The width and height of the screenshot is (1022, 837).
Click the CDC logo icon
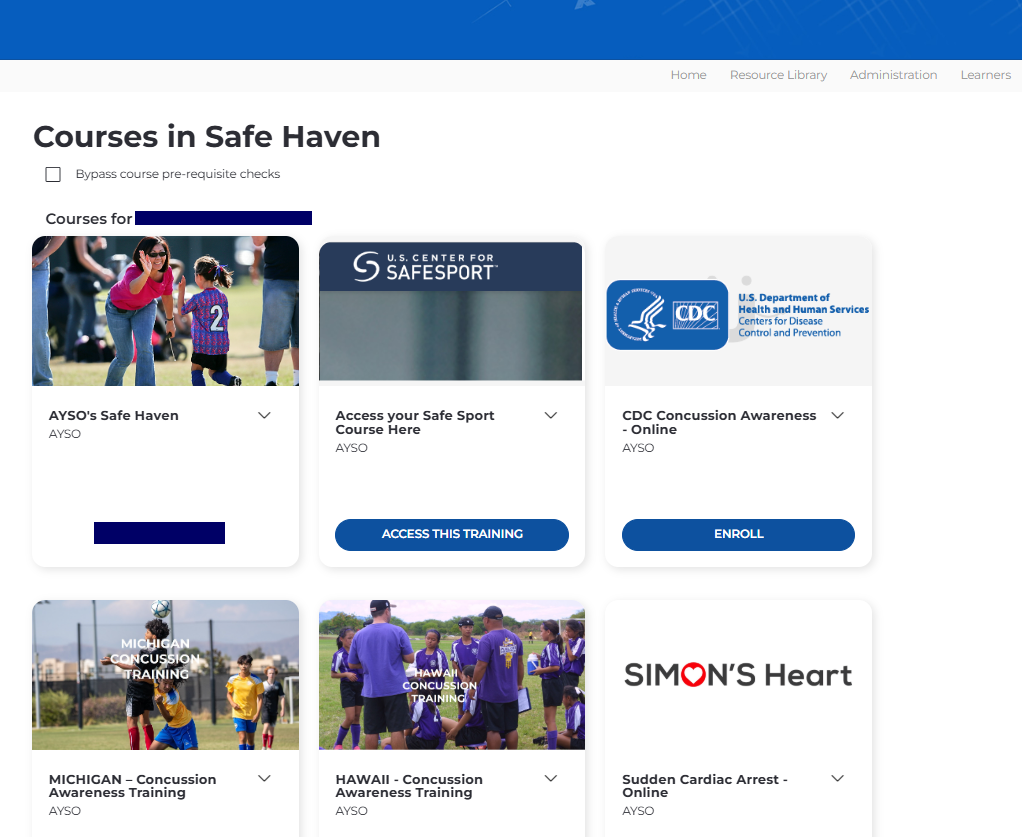pyautogui.click(x=667, y=315)
